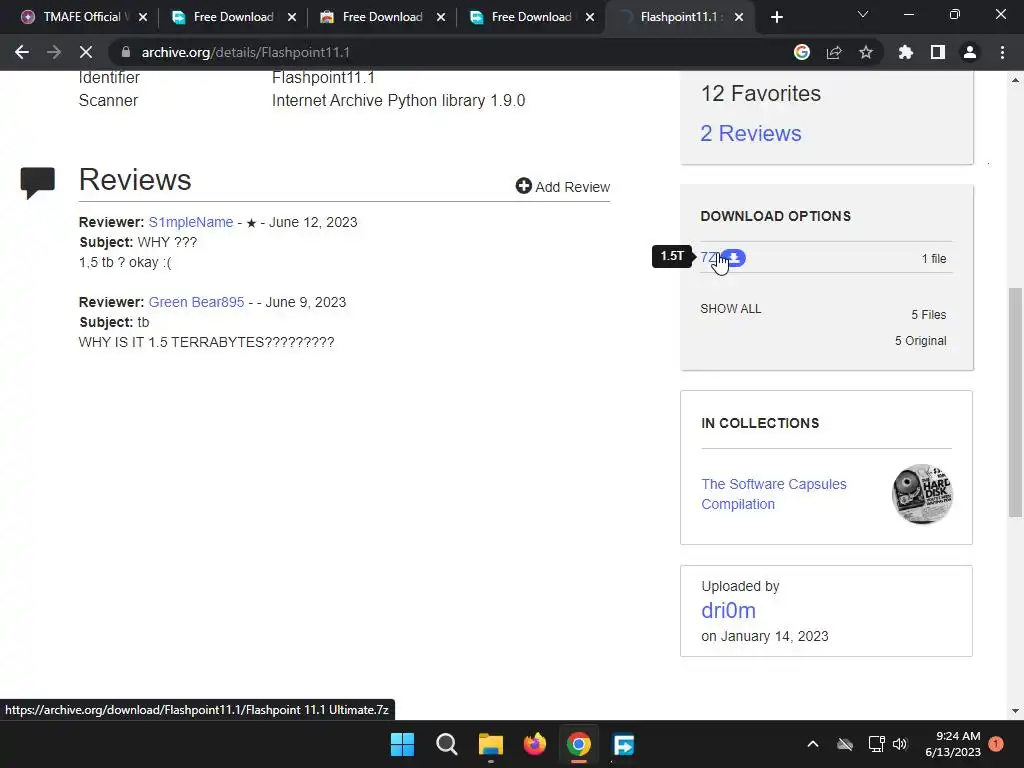Click the 7Z download link
The height and width of the screenshot is (768, 1024).
(x=708, y=257)
